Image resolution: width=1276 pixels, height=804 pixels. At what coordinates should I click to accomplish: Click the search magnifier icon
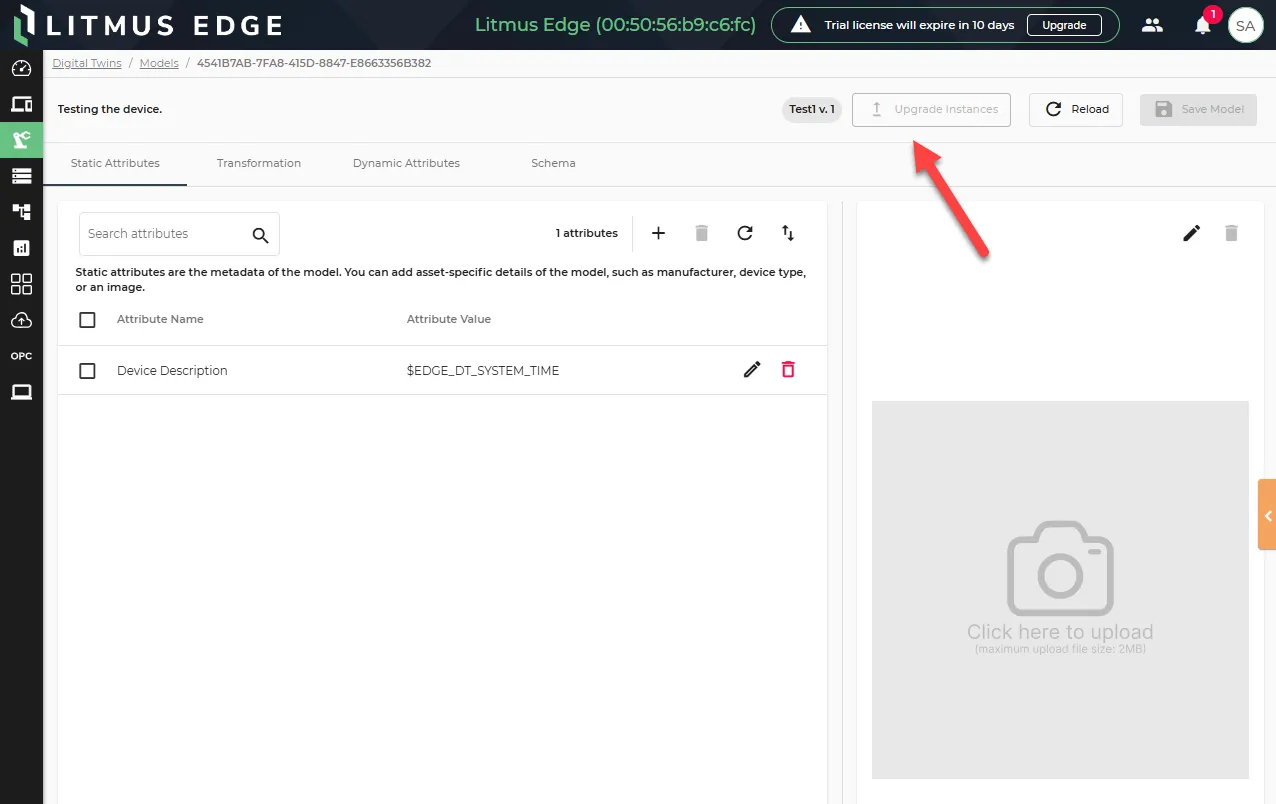coord(260,235)
